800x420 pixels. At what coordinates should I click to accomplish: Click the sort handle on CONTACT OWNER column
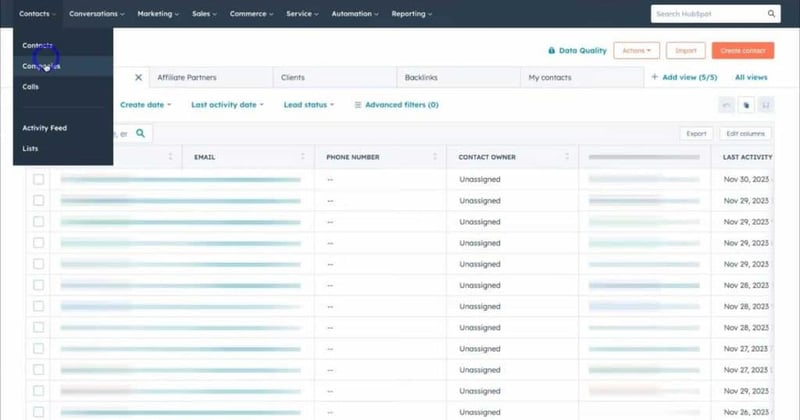pos(567,157)
